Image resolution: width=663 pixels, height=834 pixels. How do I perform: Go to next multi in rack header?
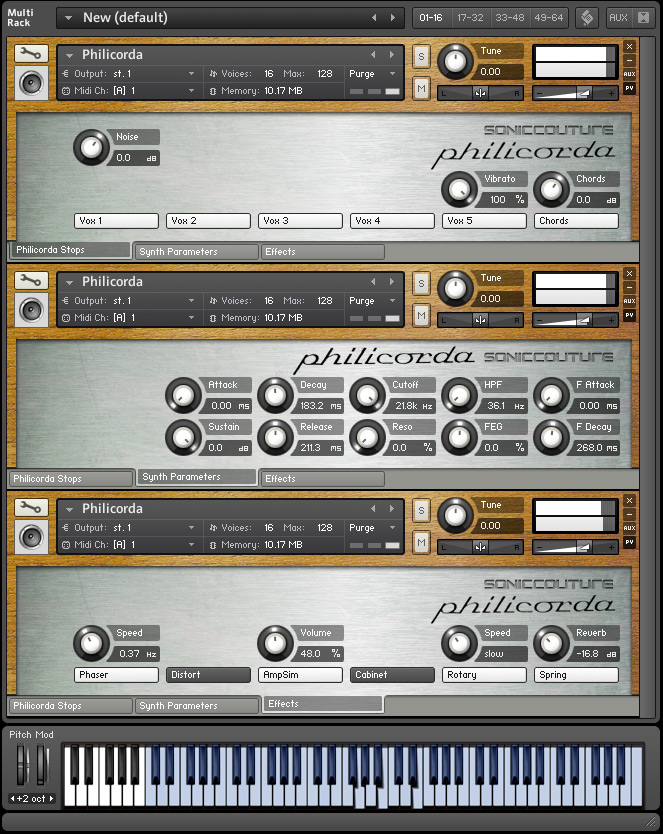pyautogui.click(x=393, y=18)
